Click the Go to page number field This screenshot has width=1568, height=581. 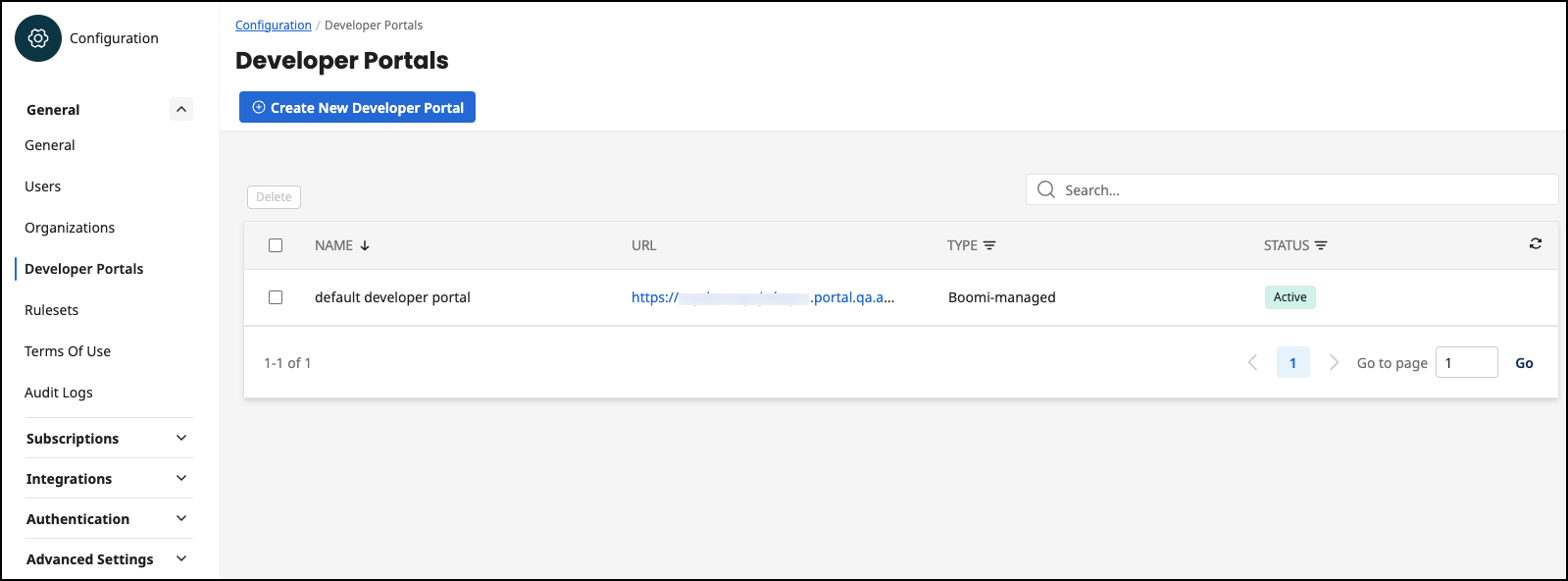tap(1466, 363)
